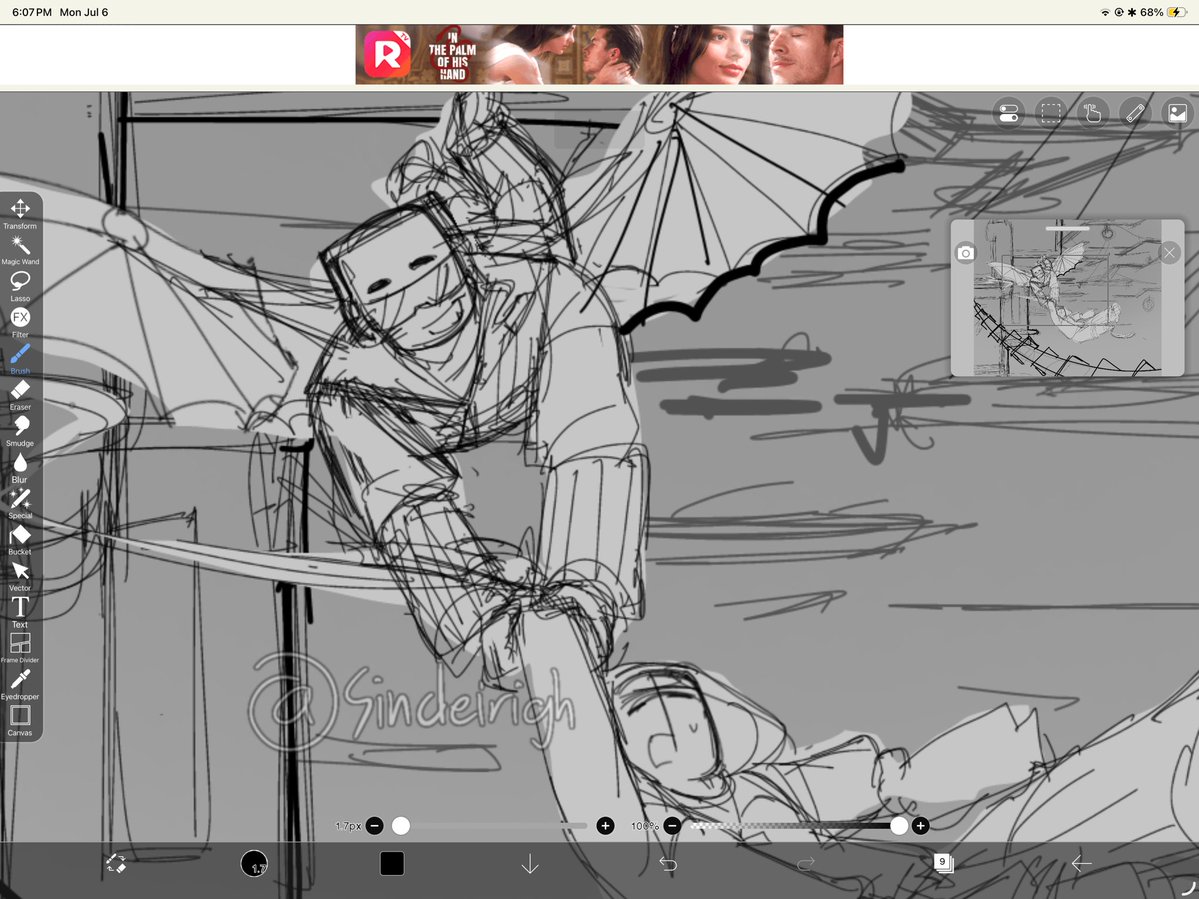Image resolution: width=1199 pixels, height=899 pixels.
Task: Tap the camera icon on reference window
Action: click(x=965, y=253)
